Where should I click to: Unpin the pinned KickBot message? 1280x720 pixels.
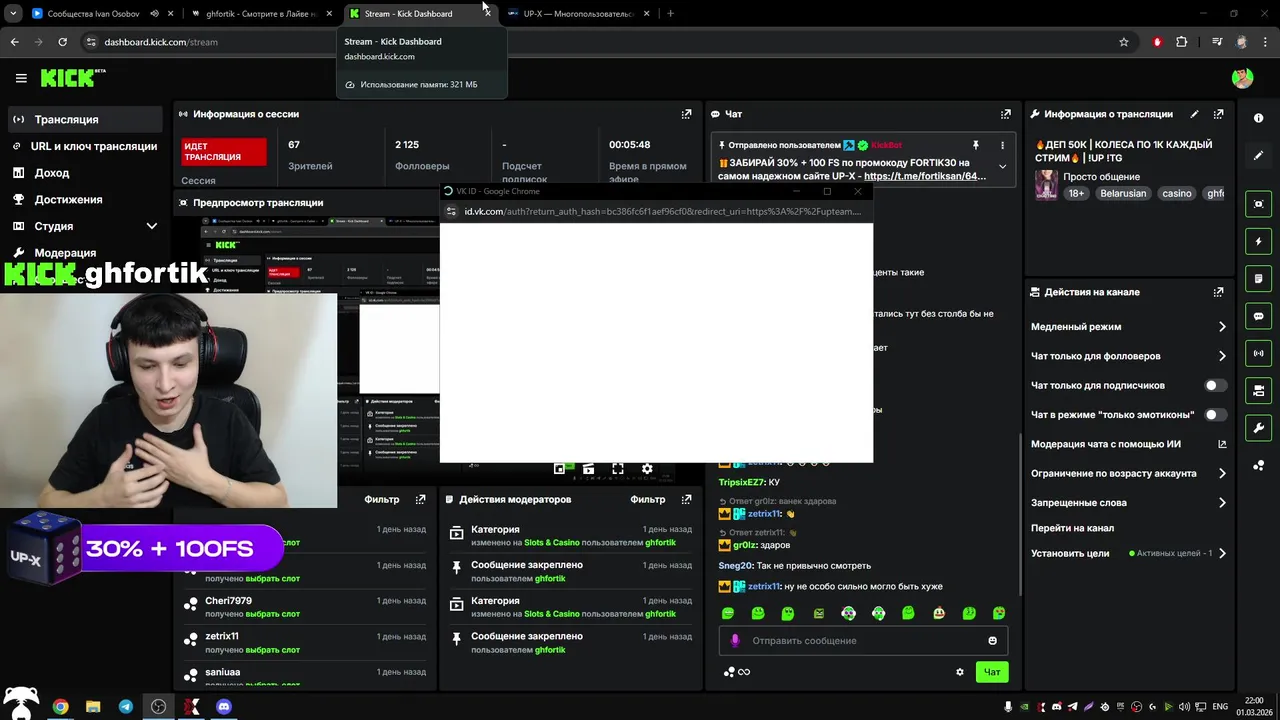[x=976, y=145]
